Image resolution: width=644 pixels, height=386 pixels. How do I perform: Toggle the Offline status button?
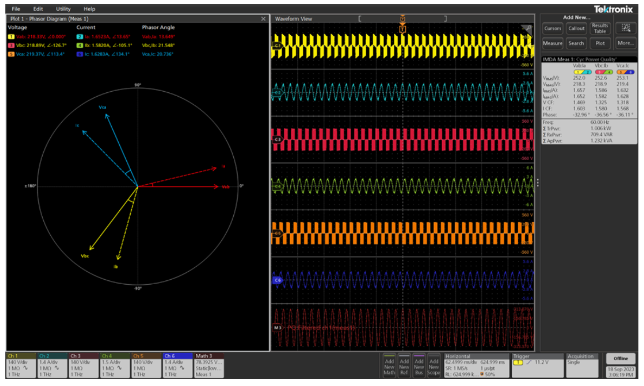click(621, 358)
